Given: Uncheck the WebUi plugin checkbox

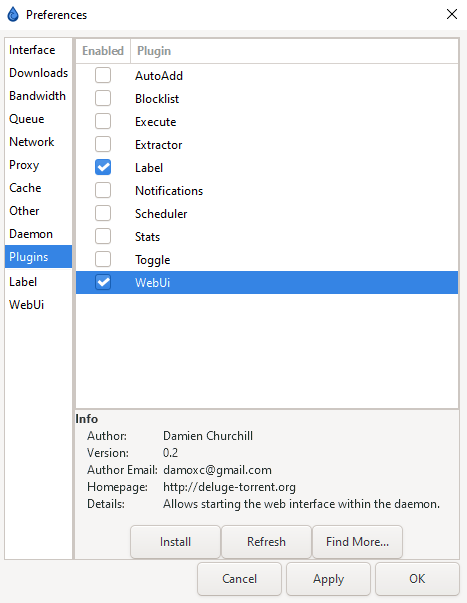Looking at the screenshot, I should (x=103, y=282).
